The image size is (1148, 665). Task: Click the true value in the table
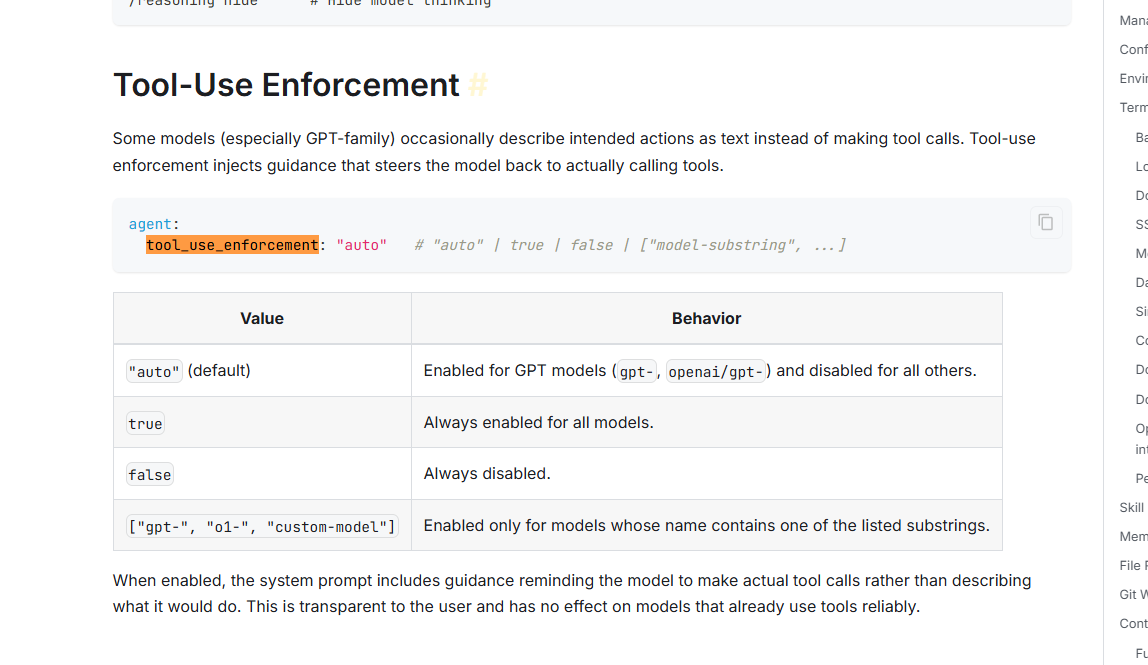pyautogui.click(x=145, y=423)
